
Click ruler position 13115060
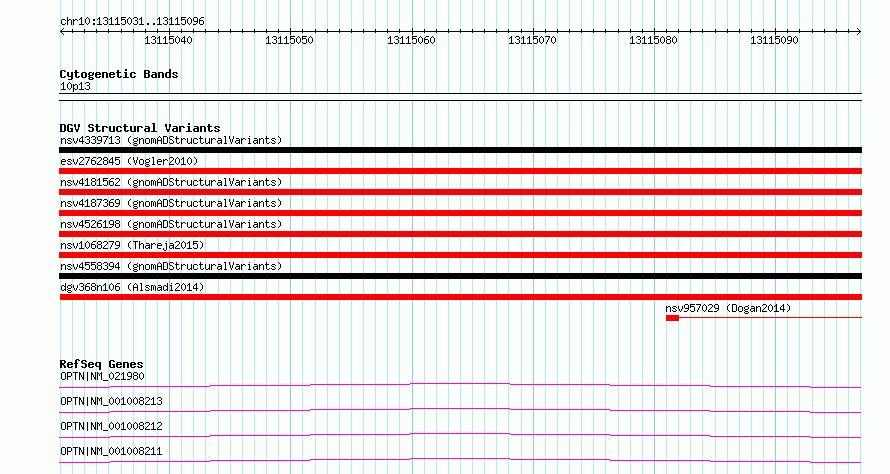pyautogui.click(x=411, y=40)
